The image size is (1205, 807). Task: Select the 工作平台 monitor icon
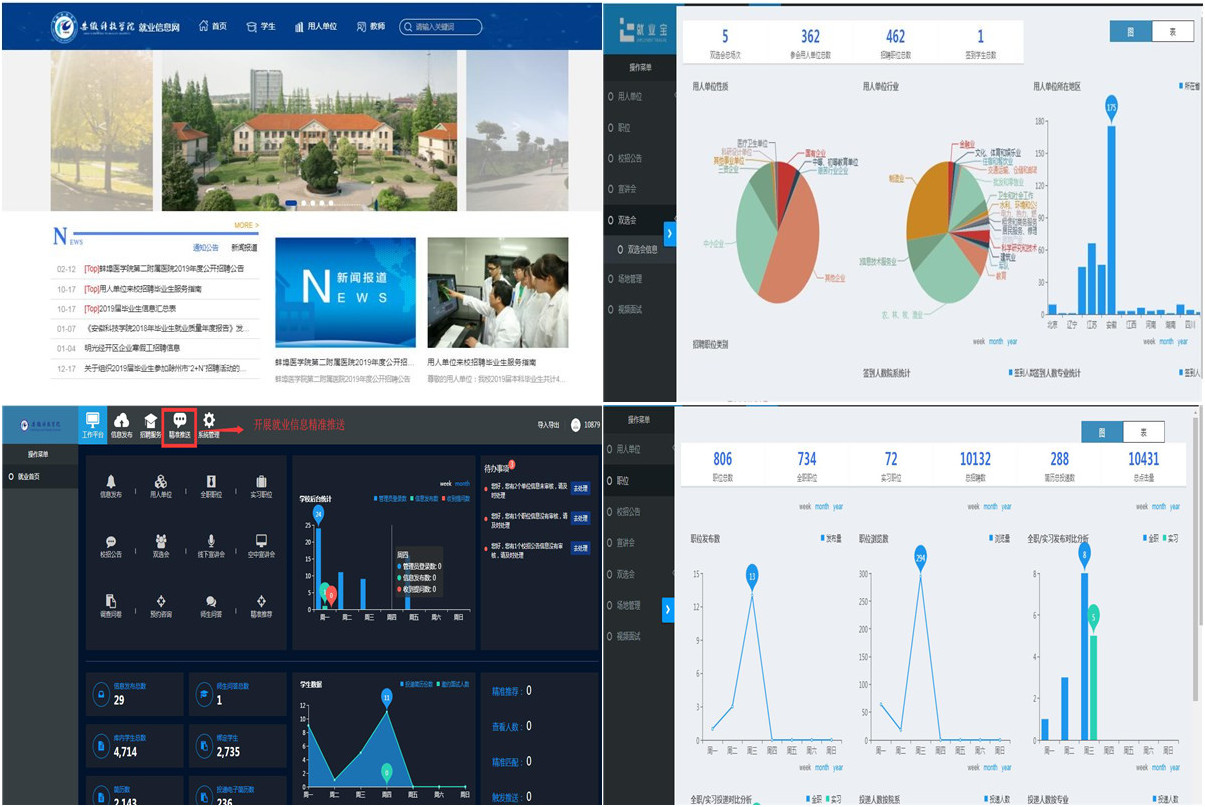pyautogui.click(x=93, y=421)
